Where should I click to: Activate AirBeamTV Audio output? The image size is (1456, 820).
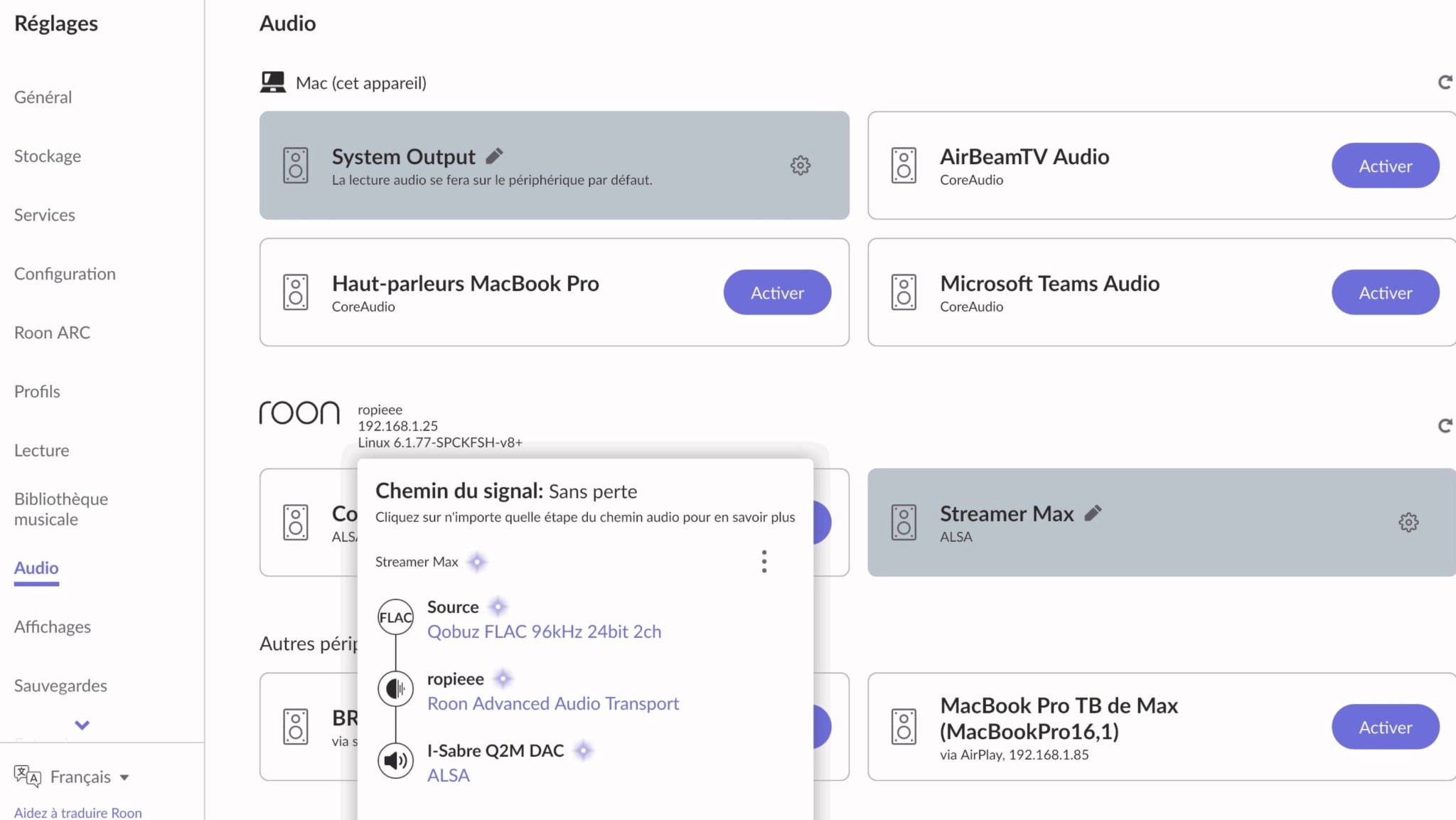click(1386, 165)
